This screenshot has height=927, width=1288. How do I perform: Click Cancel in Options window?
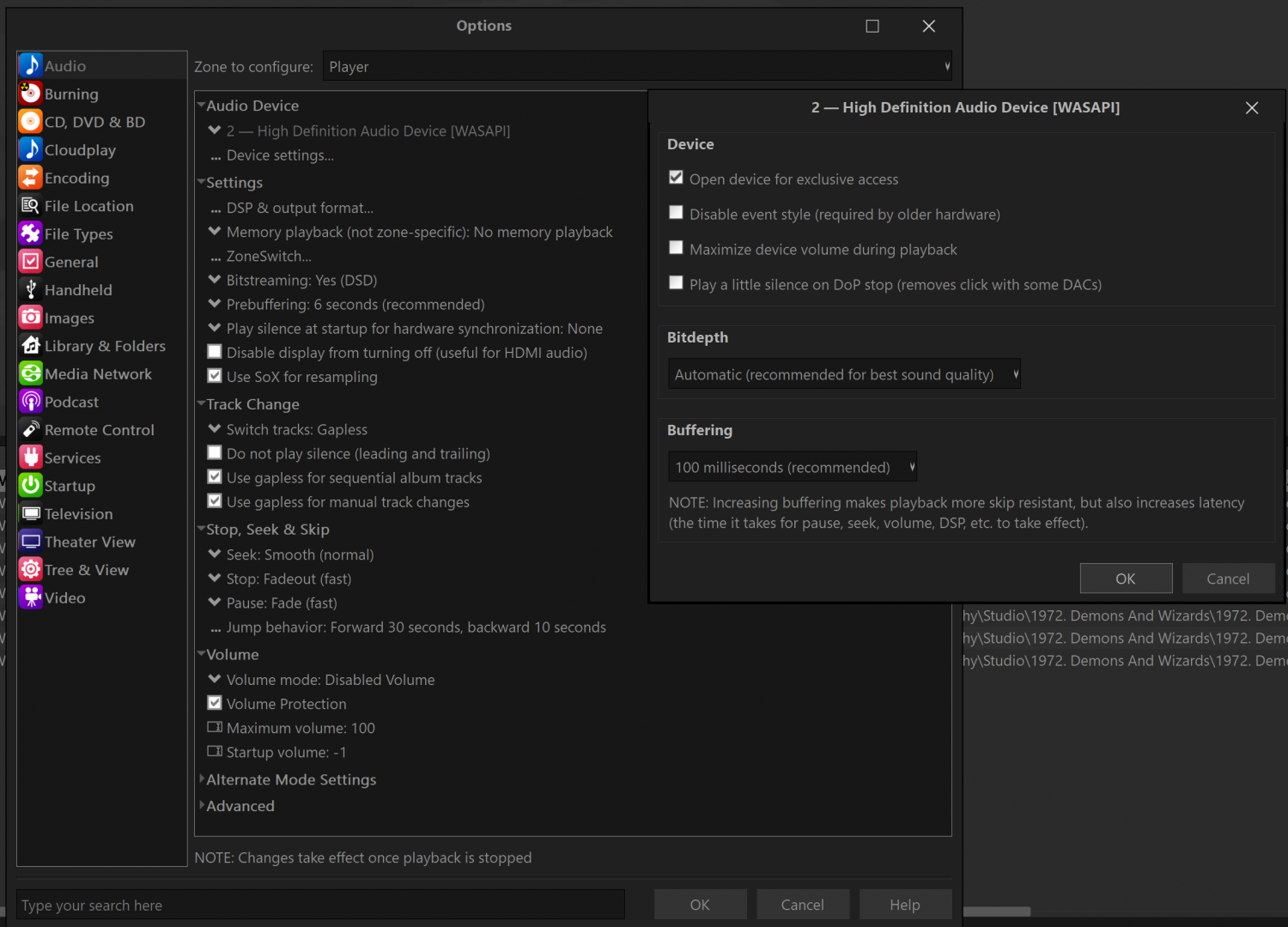[x=802, y=905]
